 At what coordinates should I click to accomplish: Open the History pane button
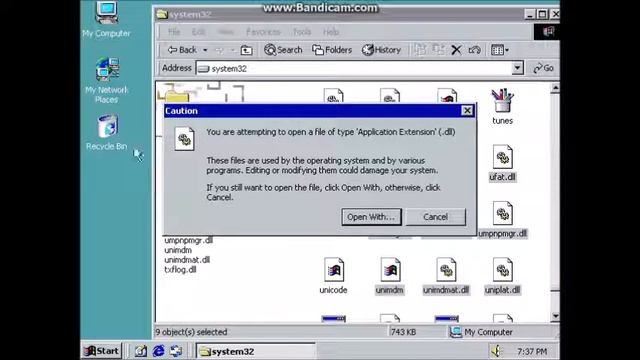point(381,50)
